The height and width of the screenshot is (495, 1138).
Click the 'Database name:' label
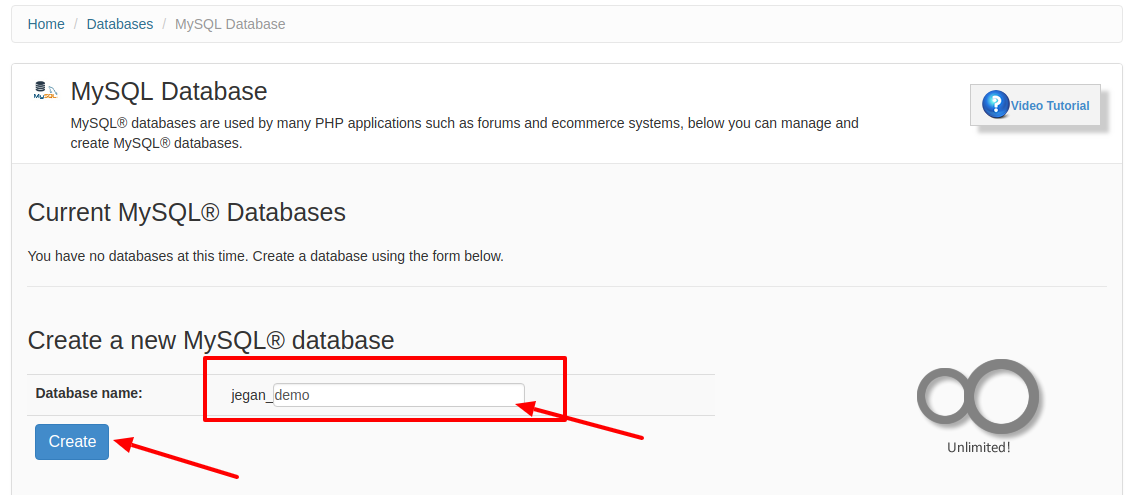[89, 393]
